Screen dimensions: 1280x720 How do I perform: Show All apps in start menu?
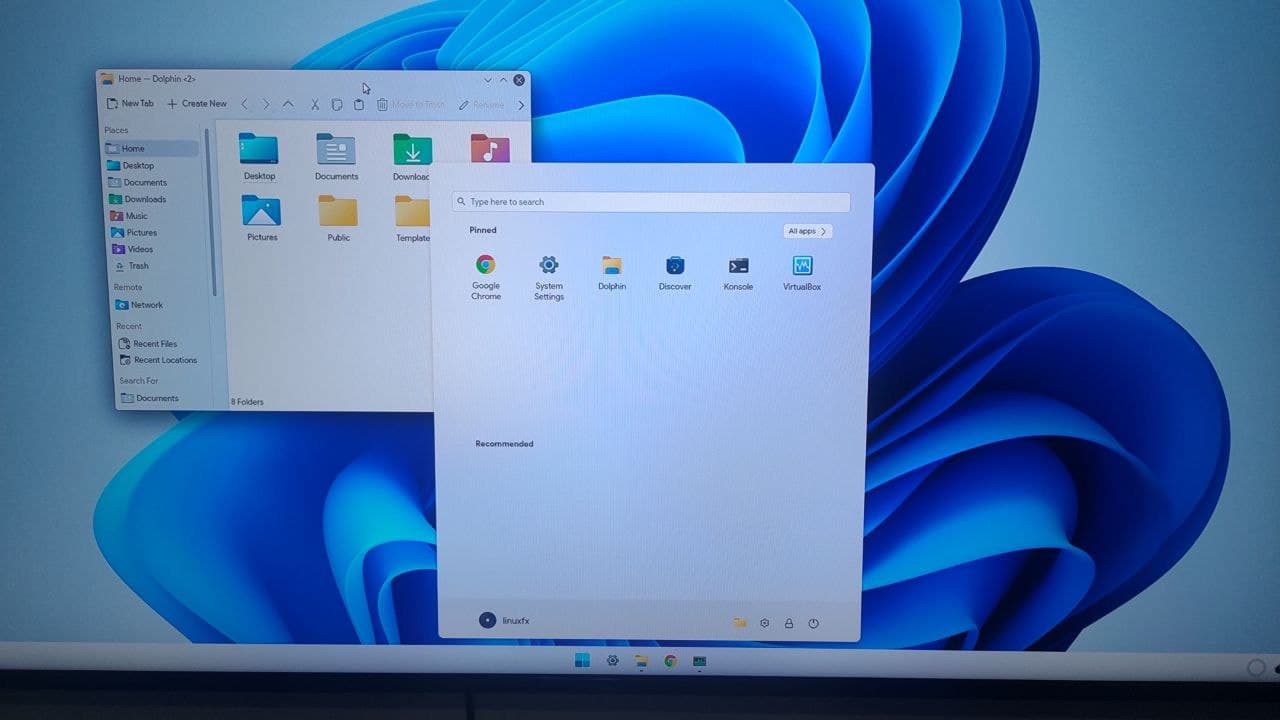pos(807,231)
